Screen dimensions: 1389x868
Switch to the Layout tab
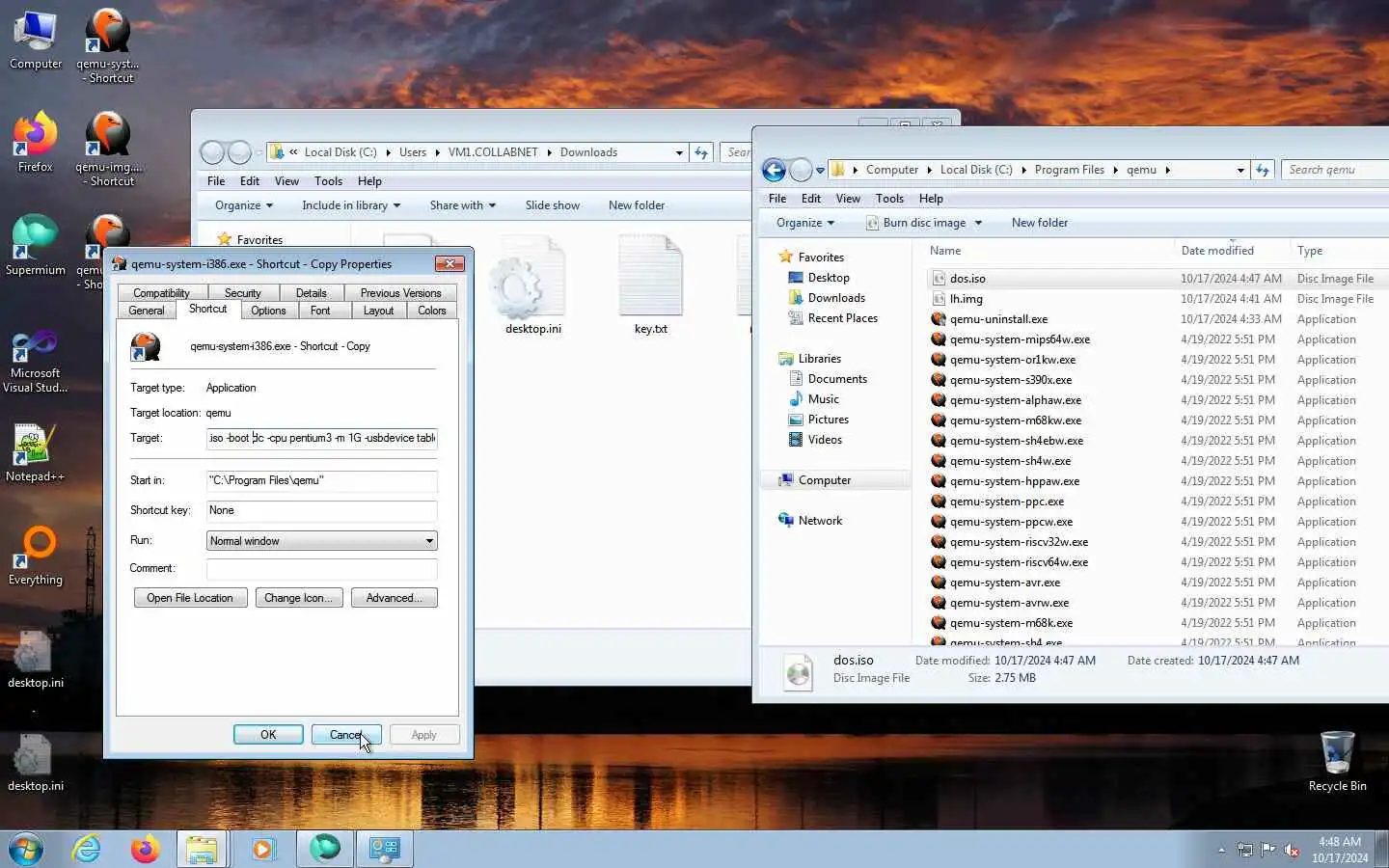[378, 310]
